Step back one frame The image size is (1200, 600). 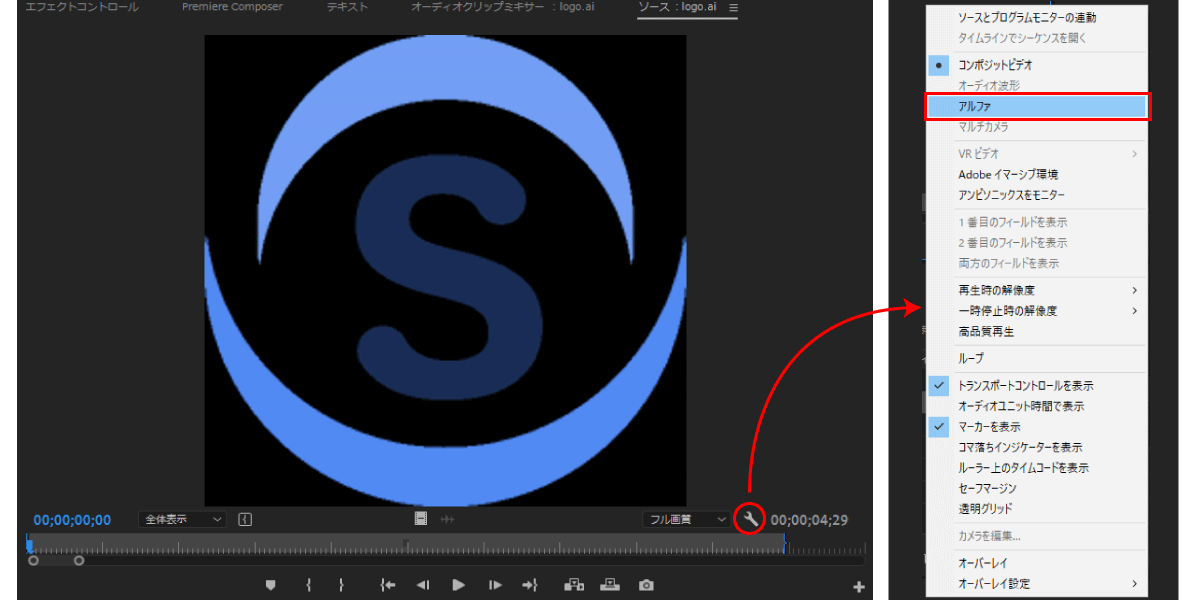423,585
